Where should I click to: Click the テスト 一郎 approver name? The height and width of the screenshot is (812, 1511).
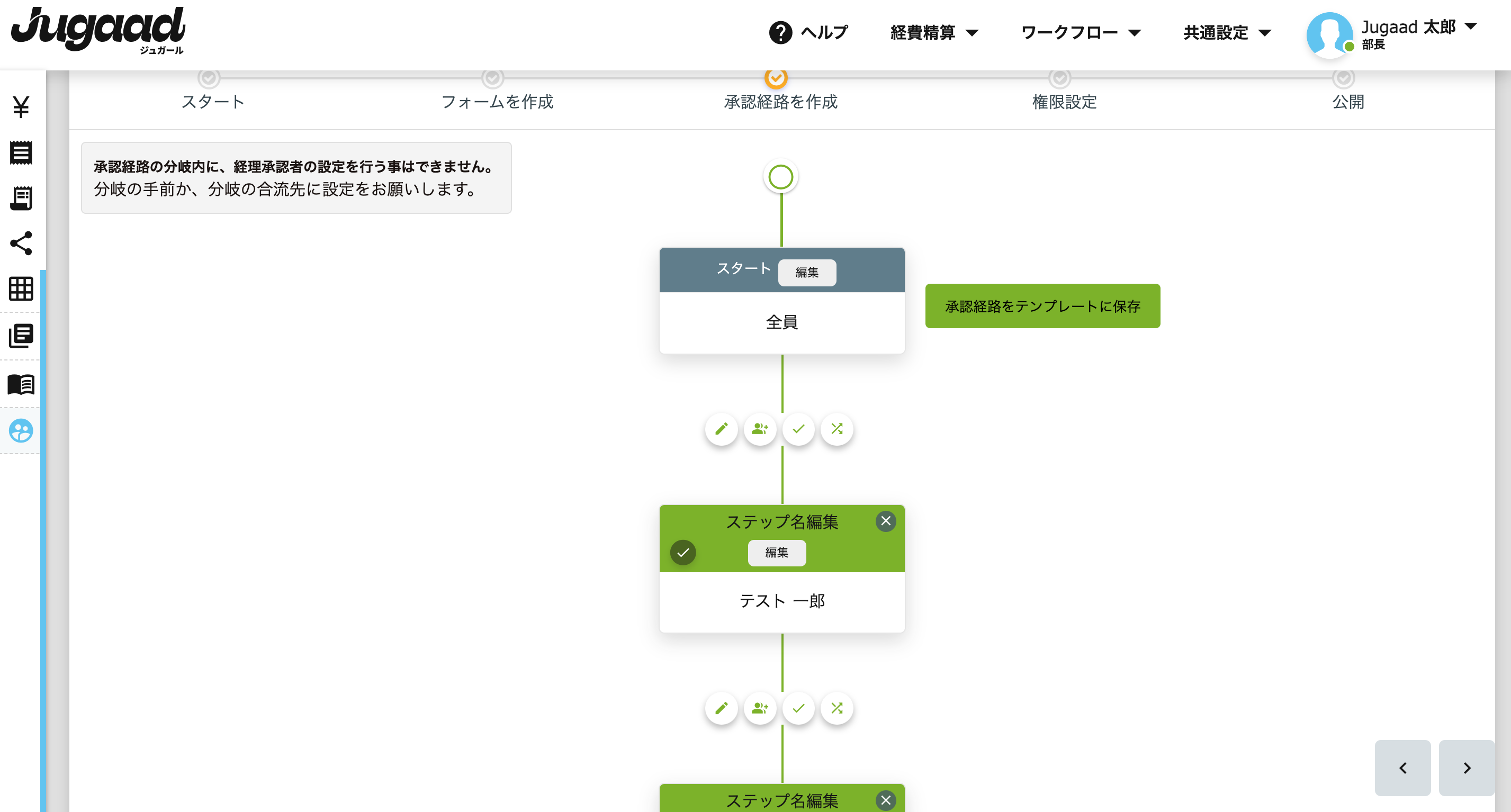(x=782, y=601)
